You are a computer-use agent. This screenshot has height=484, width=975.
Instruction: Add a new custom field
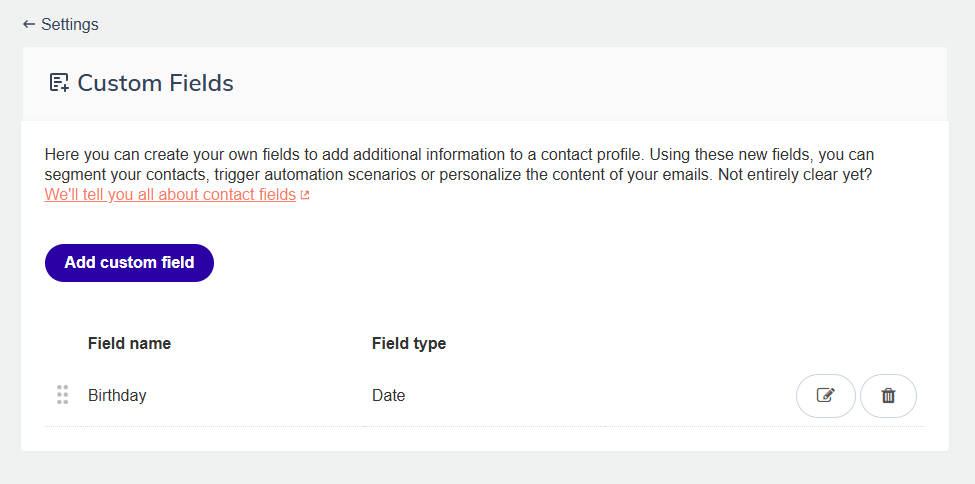click(x=129, y=263)
